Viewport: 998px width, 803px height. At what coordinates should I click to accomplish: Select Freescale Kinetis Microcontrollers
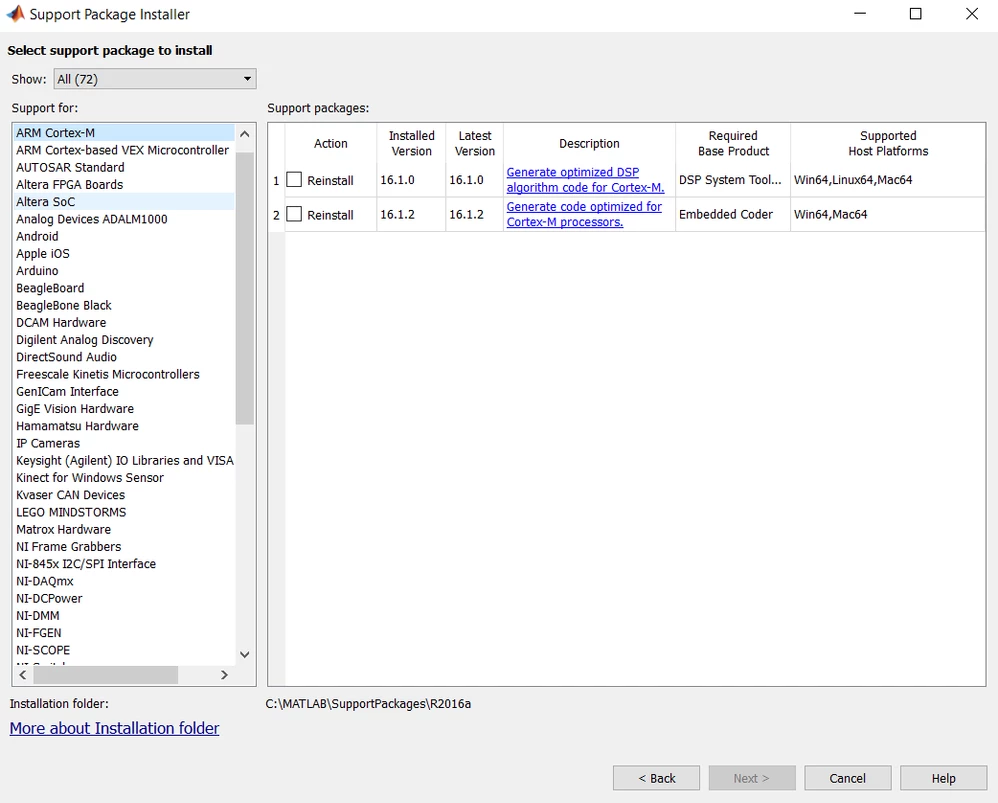click(124, 374)
